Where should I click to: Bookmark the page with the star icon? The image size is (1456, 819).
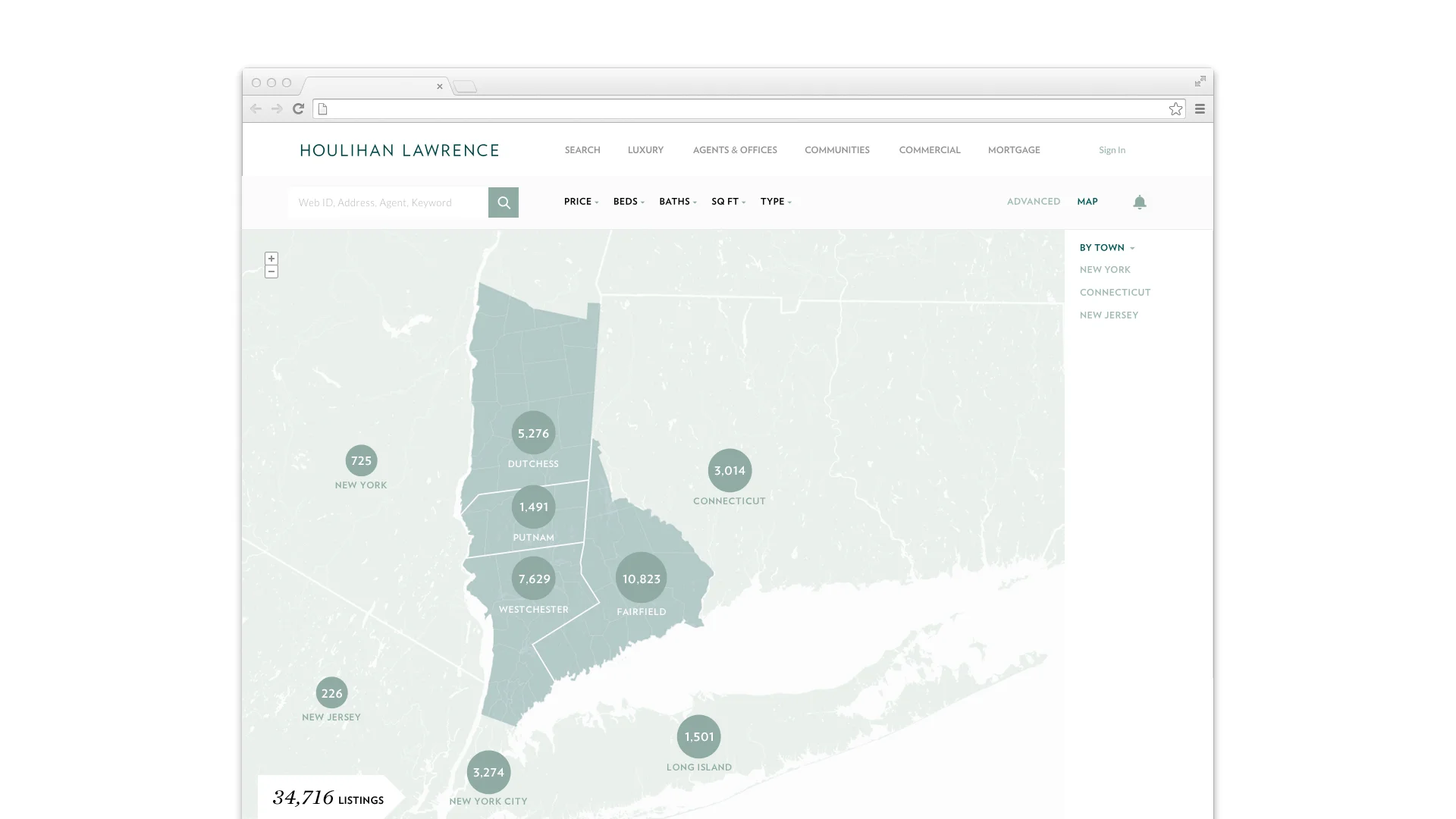click(x=1175, y=108)
